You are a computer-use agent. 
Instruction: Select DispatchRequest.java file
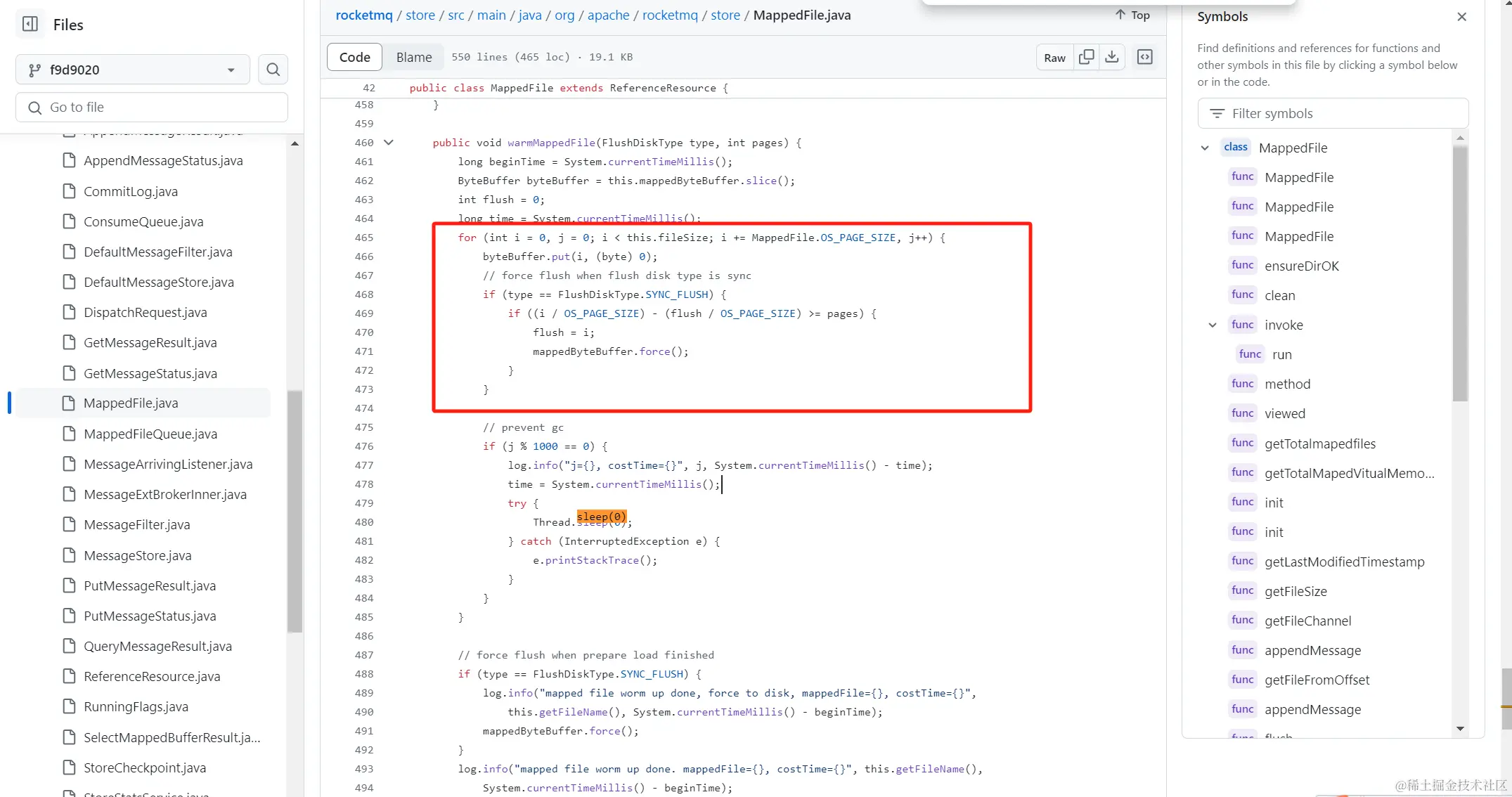[x=146, y=312]
